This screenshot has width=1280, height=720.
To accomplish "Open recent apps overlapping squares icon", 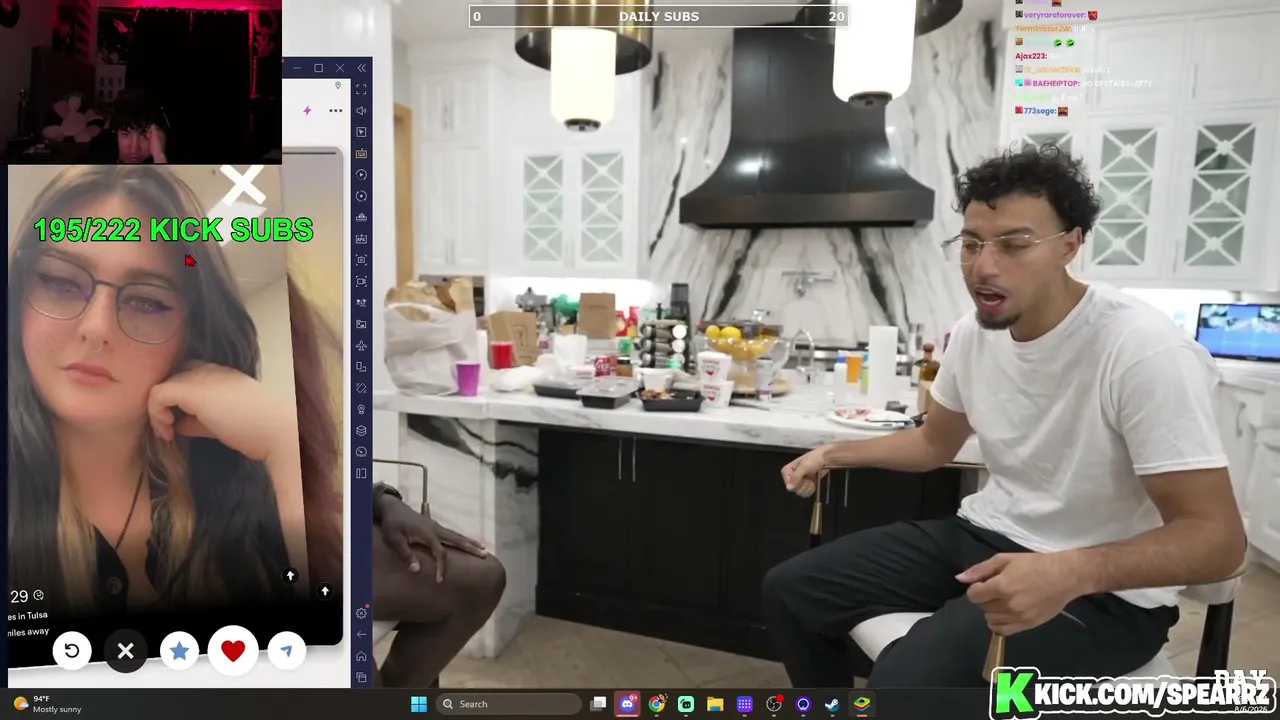I will tap(361, 677).
